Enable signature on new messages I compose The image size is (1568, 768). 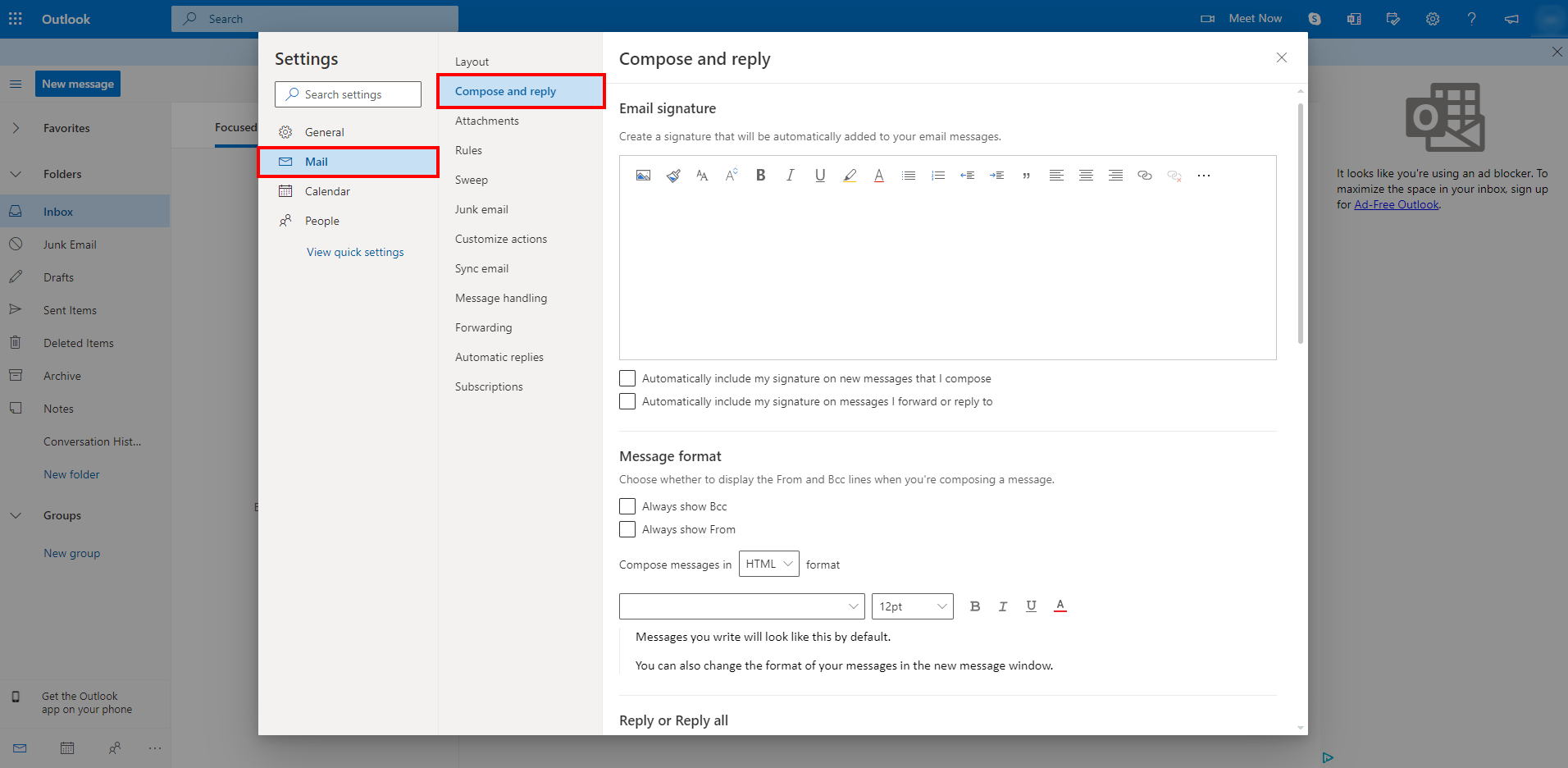627,378
